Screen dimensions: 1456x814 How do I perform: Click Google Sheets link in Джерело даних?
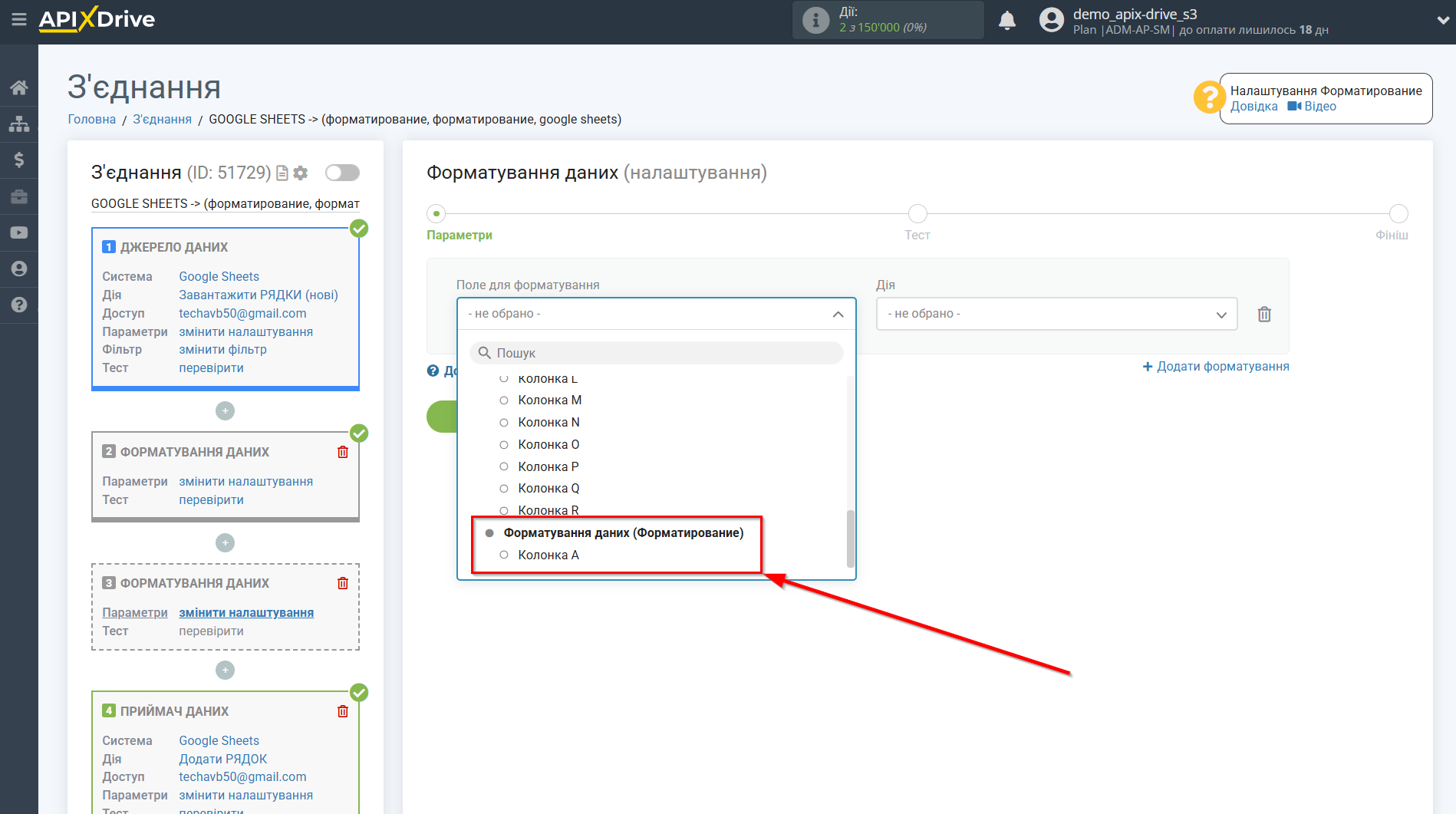tap(219, 276)
